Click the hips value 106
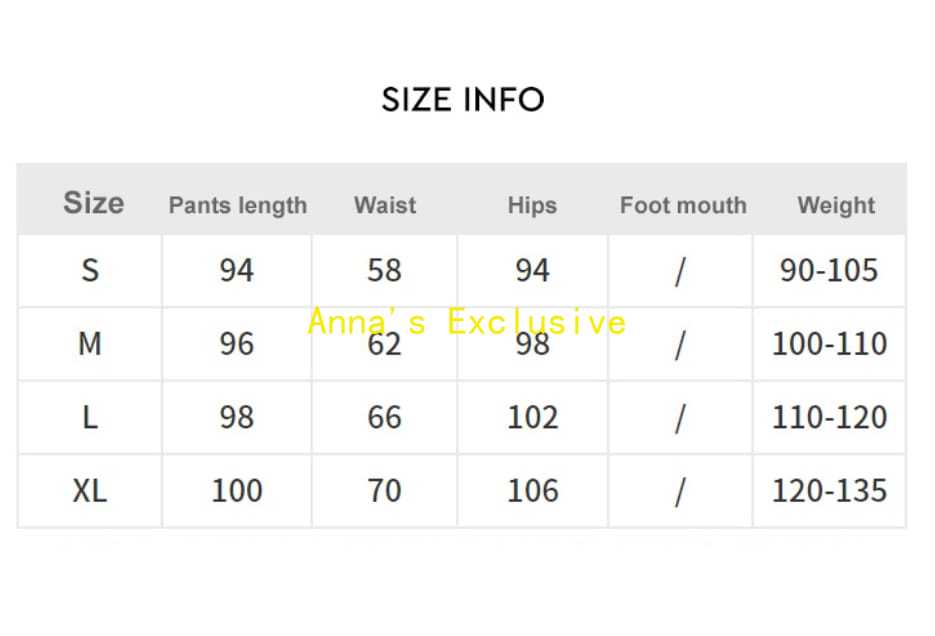Image resolution: width=935 pixels, height=636 pixels. (532, 491)
